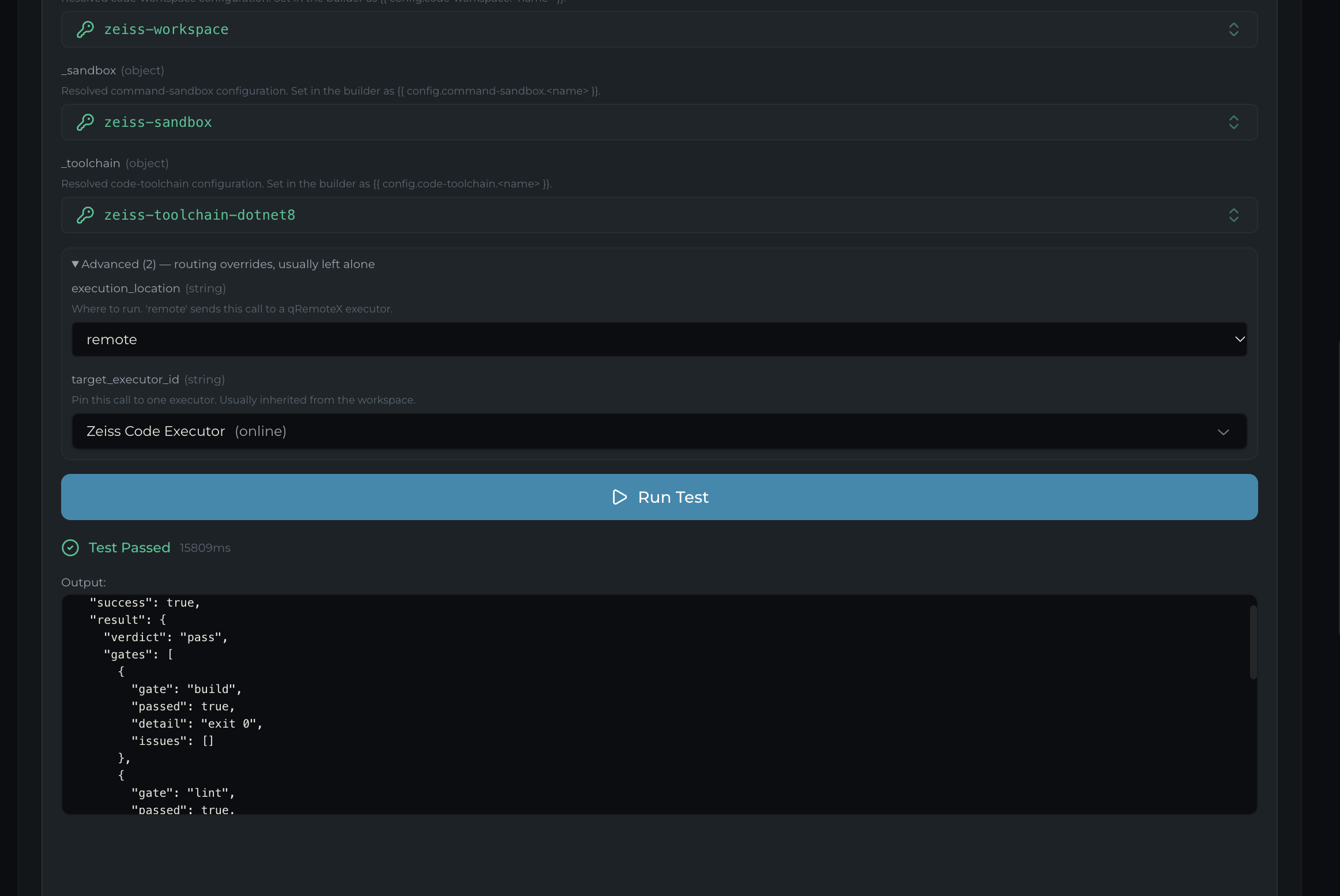Screen dimensions: 1340x896
Task: Click the _toolchain field label
Action: pos(91,163)
